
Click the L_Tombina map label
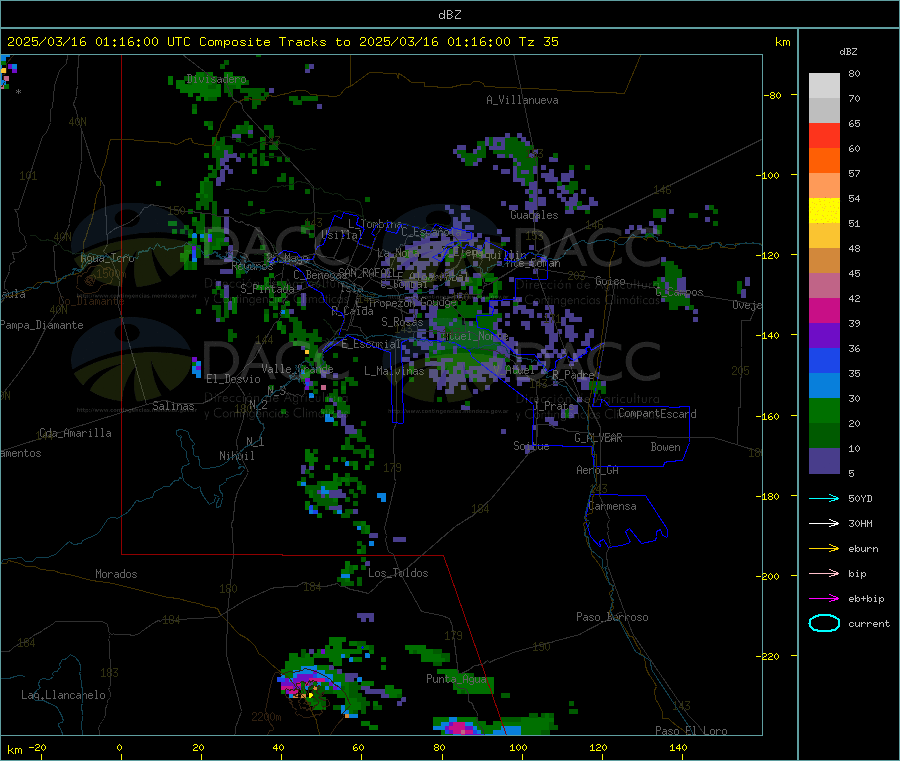point(375,224)
